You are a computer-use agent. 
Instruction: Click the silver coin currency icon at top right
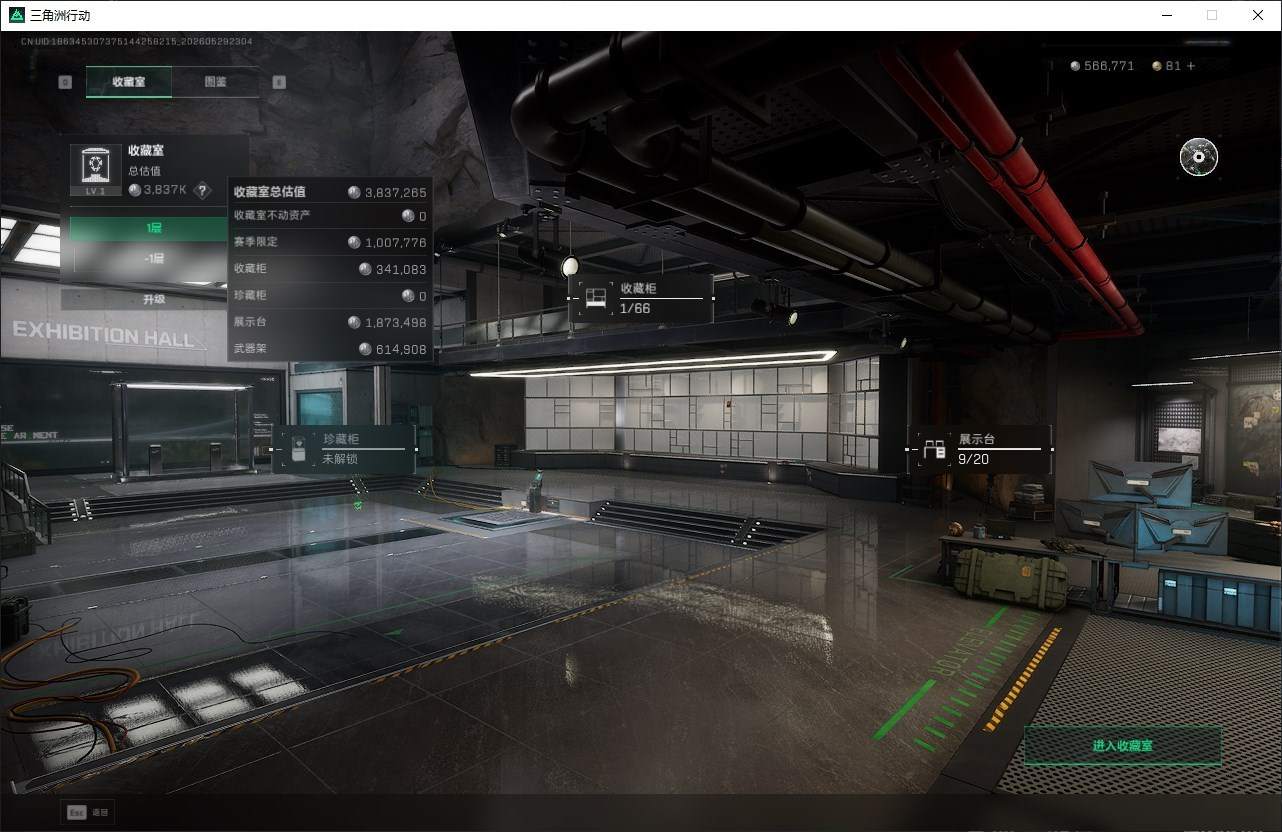[x=1075, y=66]
